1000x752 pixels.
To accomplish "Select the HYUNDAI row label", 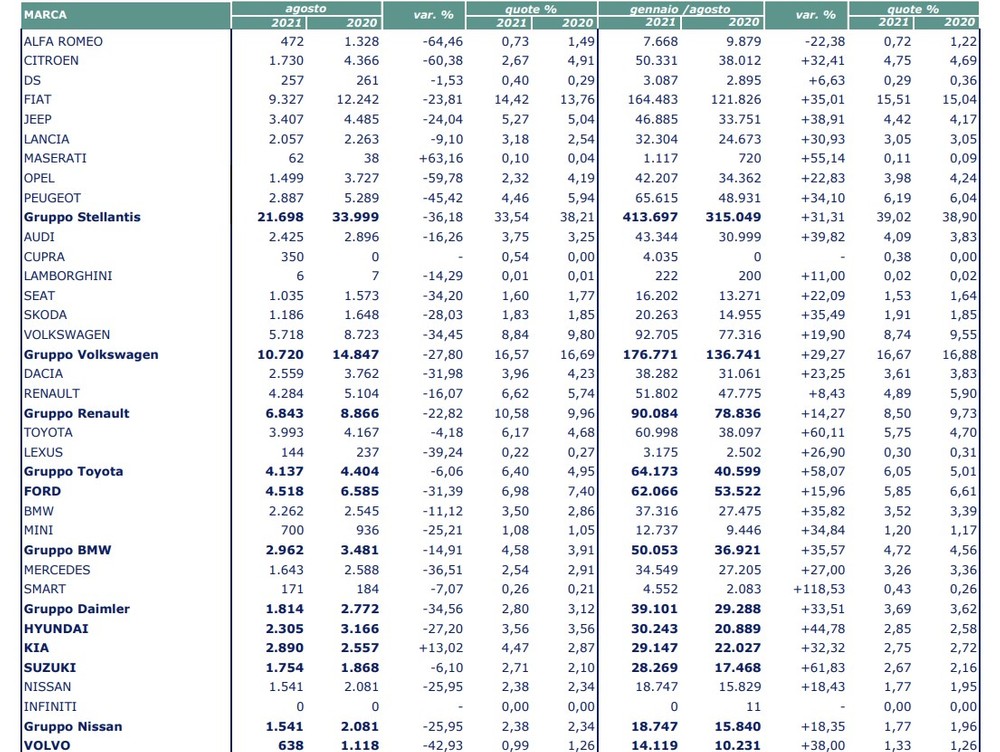I will pos(56,628).
